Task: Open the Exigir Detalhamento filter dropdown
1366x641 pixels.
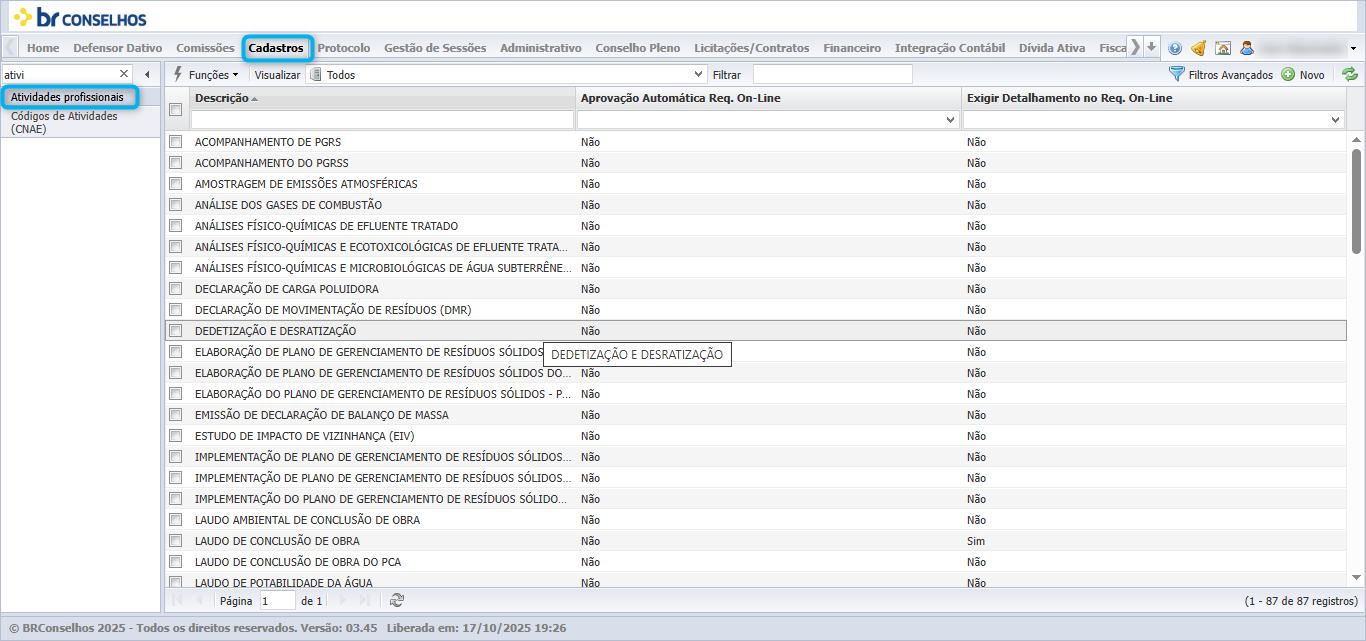Action: click(x=1336, y=120)
